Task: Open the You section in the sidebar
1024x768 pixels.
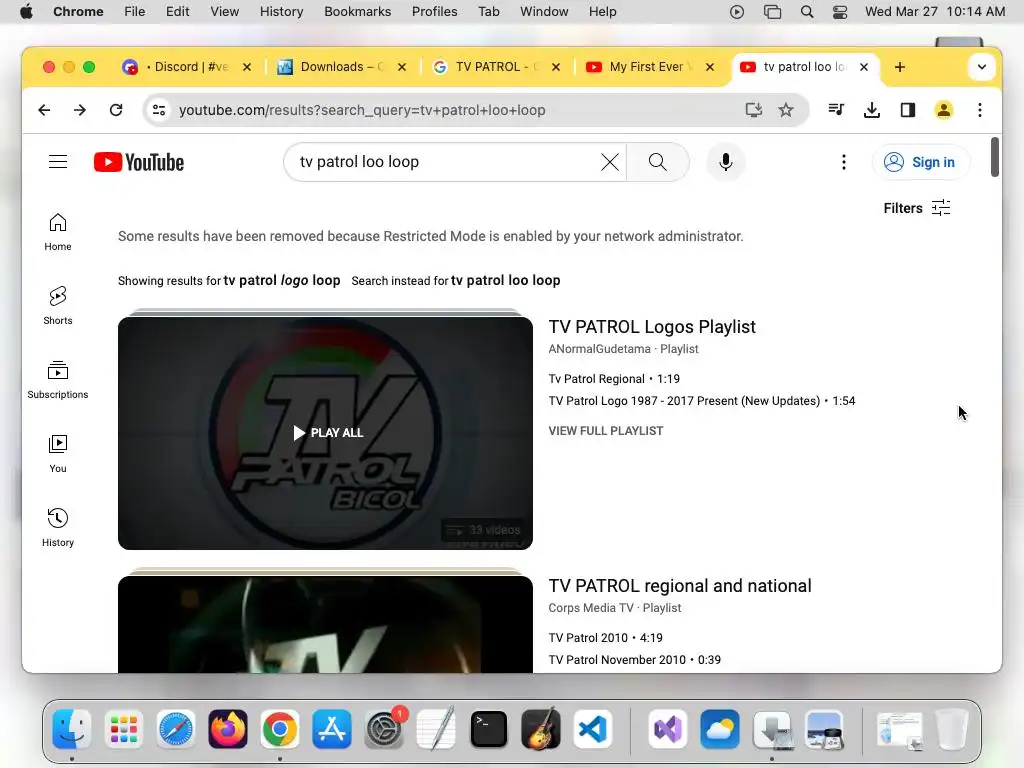Action: click(58, 454)
